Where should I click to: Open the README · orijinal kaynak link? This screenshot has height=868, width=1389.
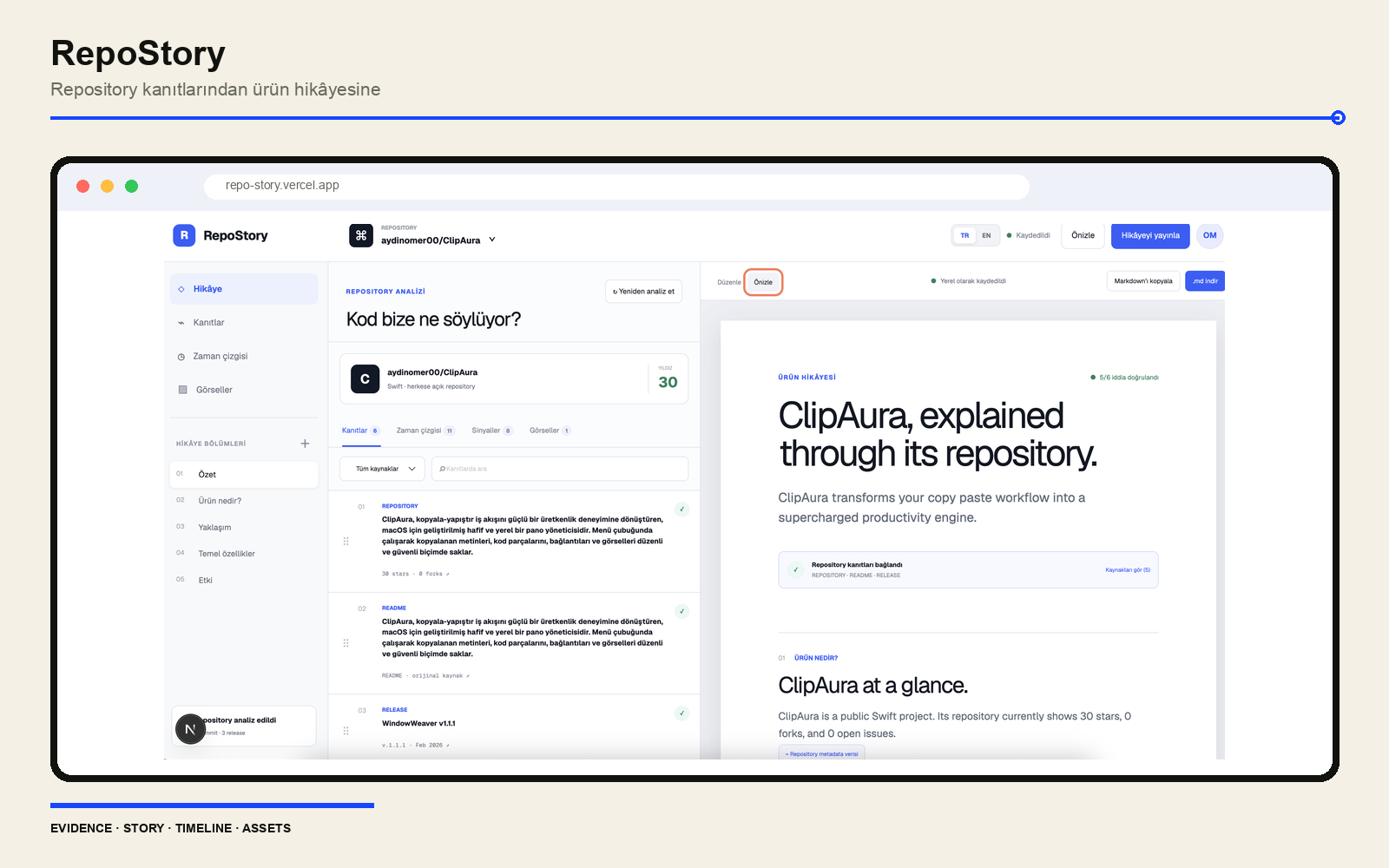click(425, 675)
